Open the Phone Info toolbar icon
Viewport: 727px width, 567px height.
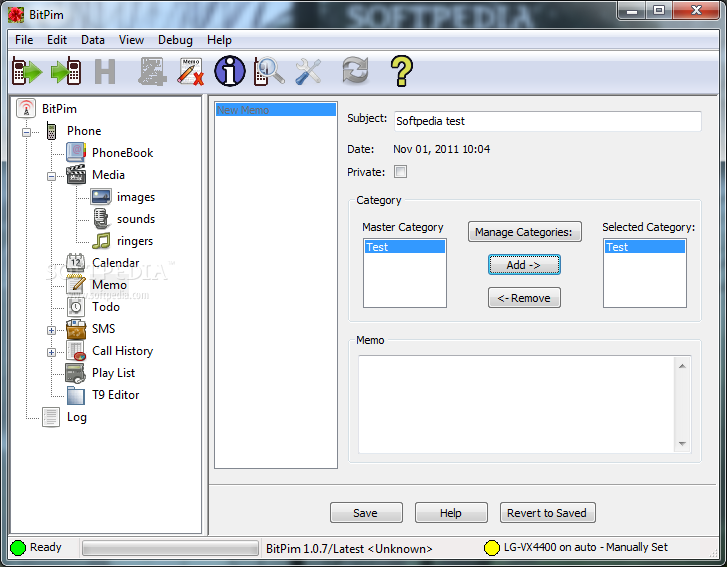coord(230,71)
